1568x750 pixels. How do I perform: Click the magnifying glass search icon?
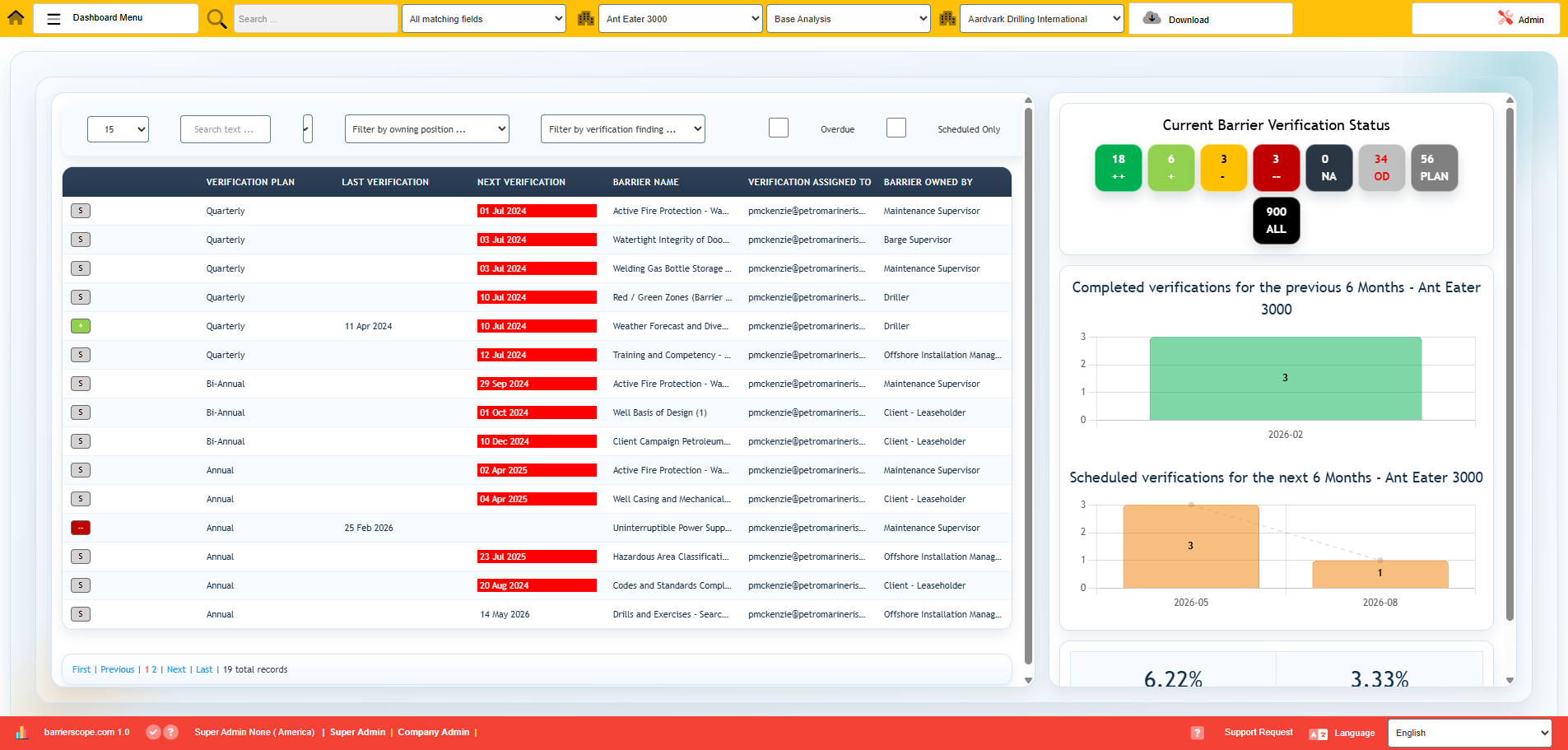point(216,19)
